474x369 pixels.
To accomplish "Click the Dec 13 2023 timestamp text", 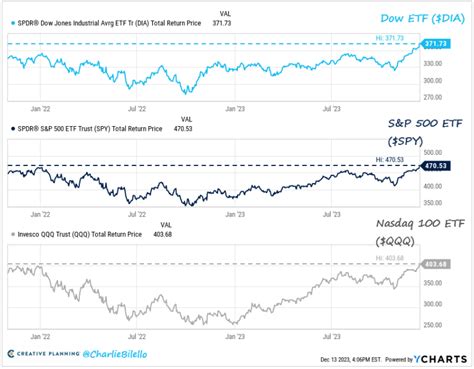I will coord(351,360).
